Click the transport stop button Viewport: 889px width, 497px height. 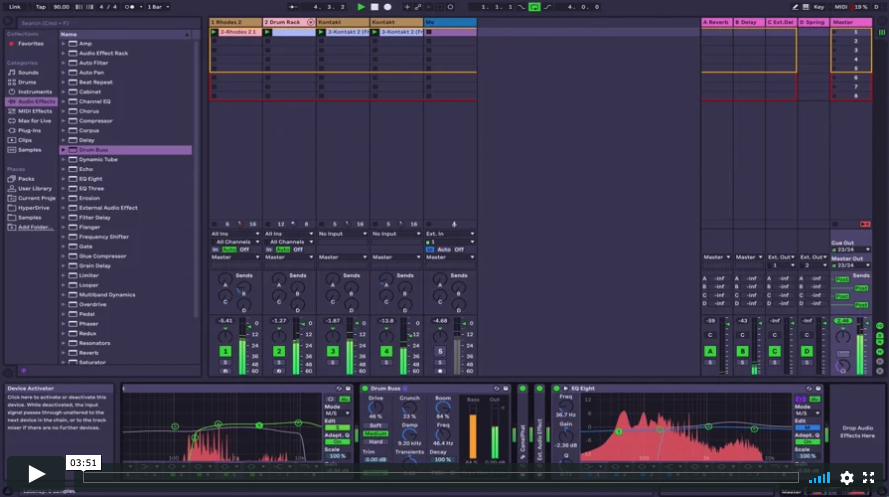374,7
